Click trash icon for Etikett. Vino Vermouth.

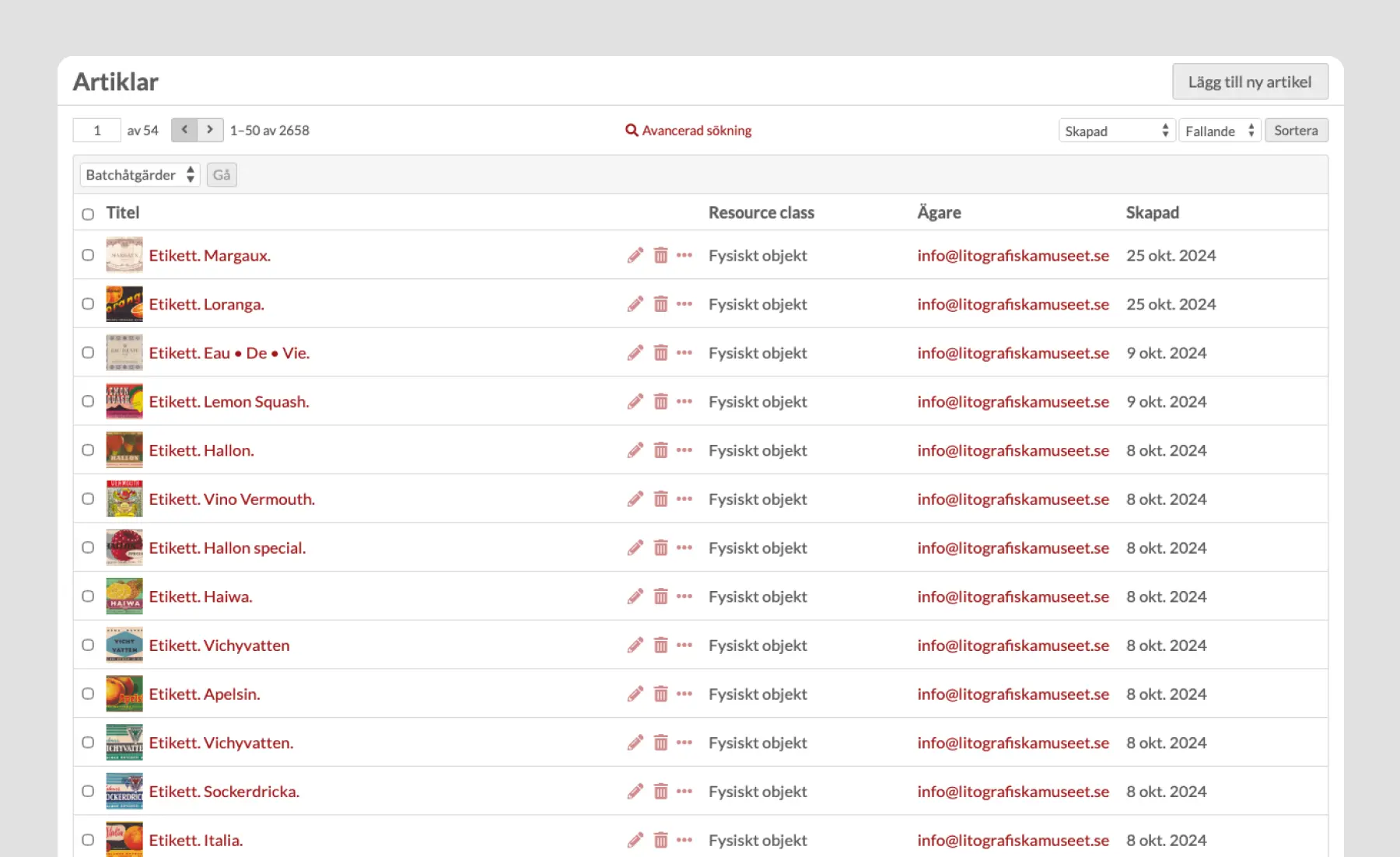pos(660,499)
